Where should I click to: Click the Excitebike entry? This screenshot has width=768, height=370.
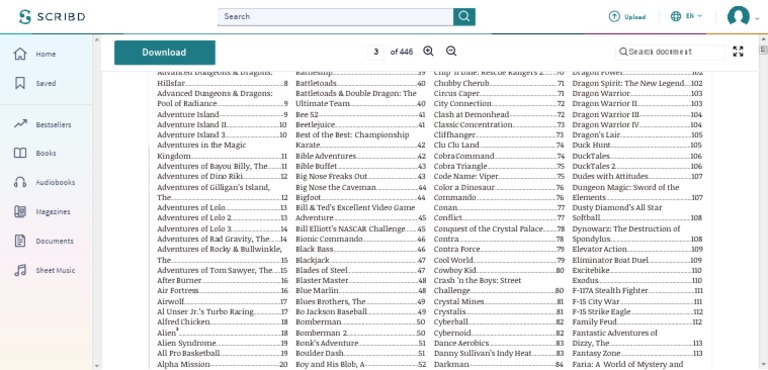tap(637, 271)
